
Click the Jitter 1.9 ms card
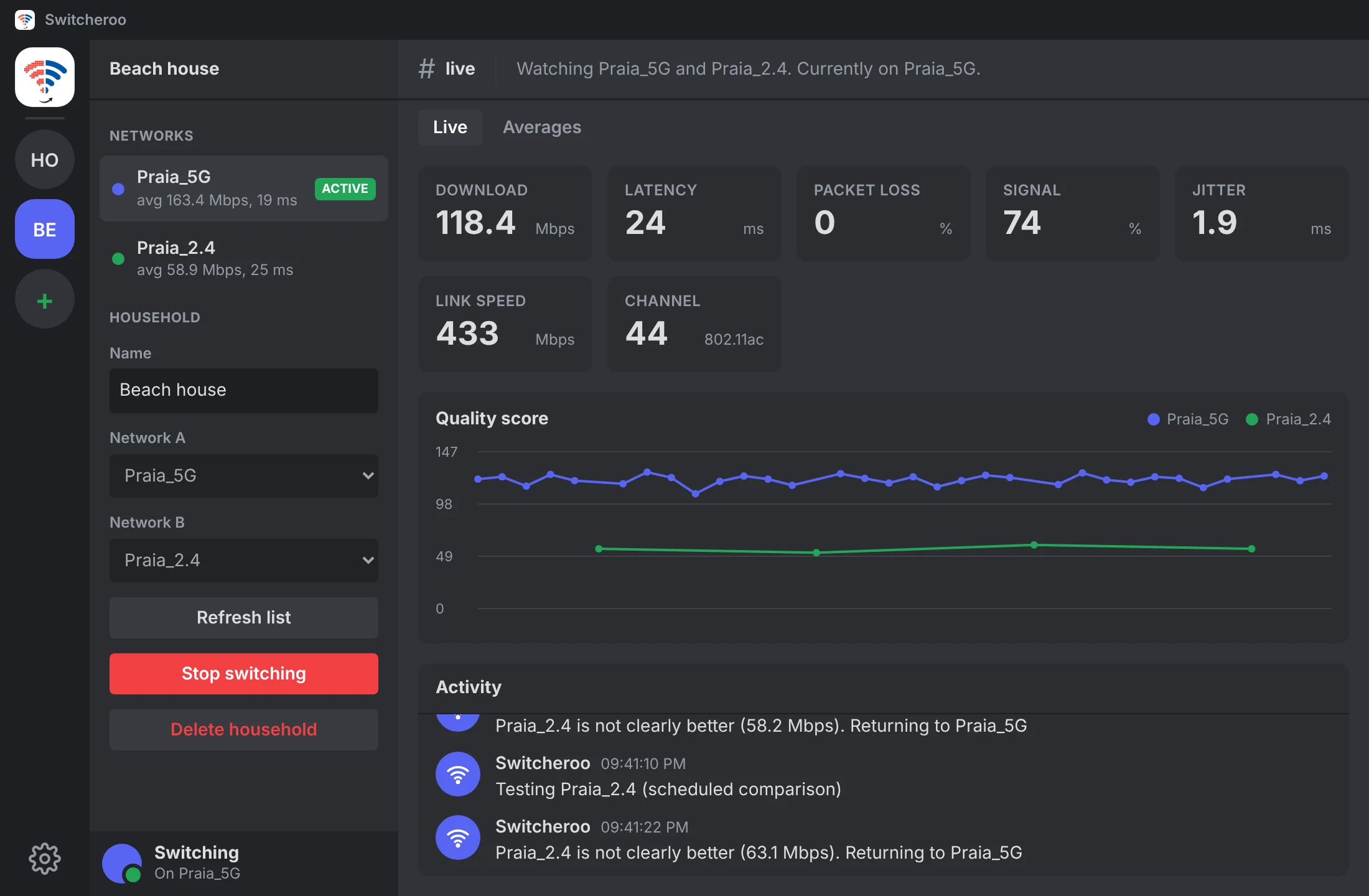point(1262,213)
